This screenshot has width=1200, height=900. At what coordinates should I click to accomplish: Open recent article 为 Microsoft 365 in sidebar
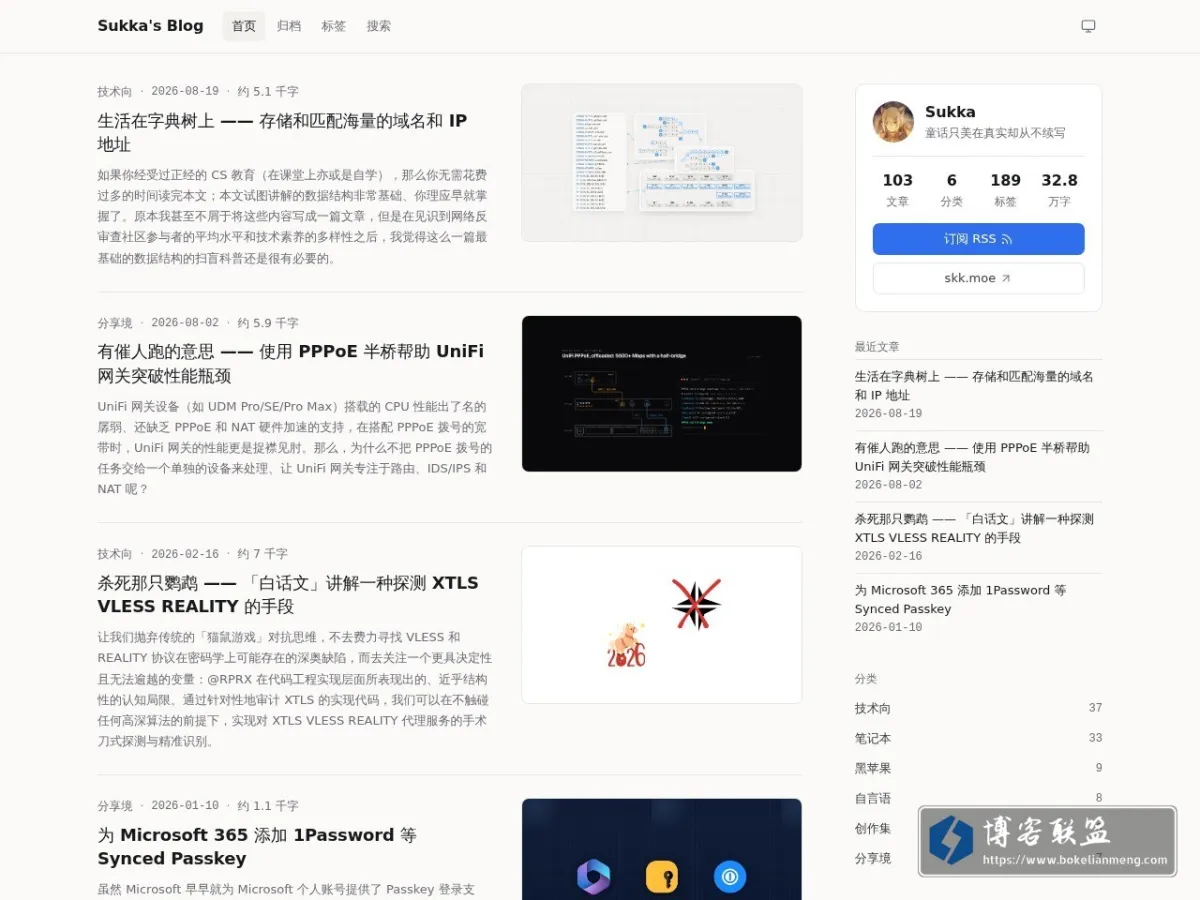click(x=960, y=599)
